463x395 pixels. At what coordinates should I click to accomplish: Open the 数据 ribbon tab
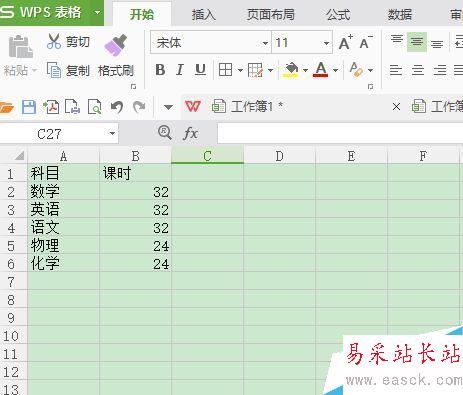point(400,15)
